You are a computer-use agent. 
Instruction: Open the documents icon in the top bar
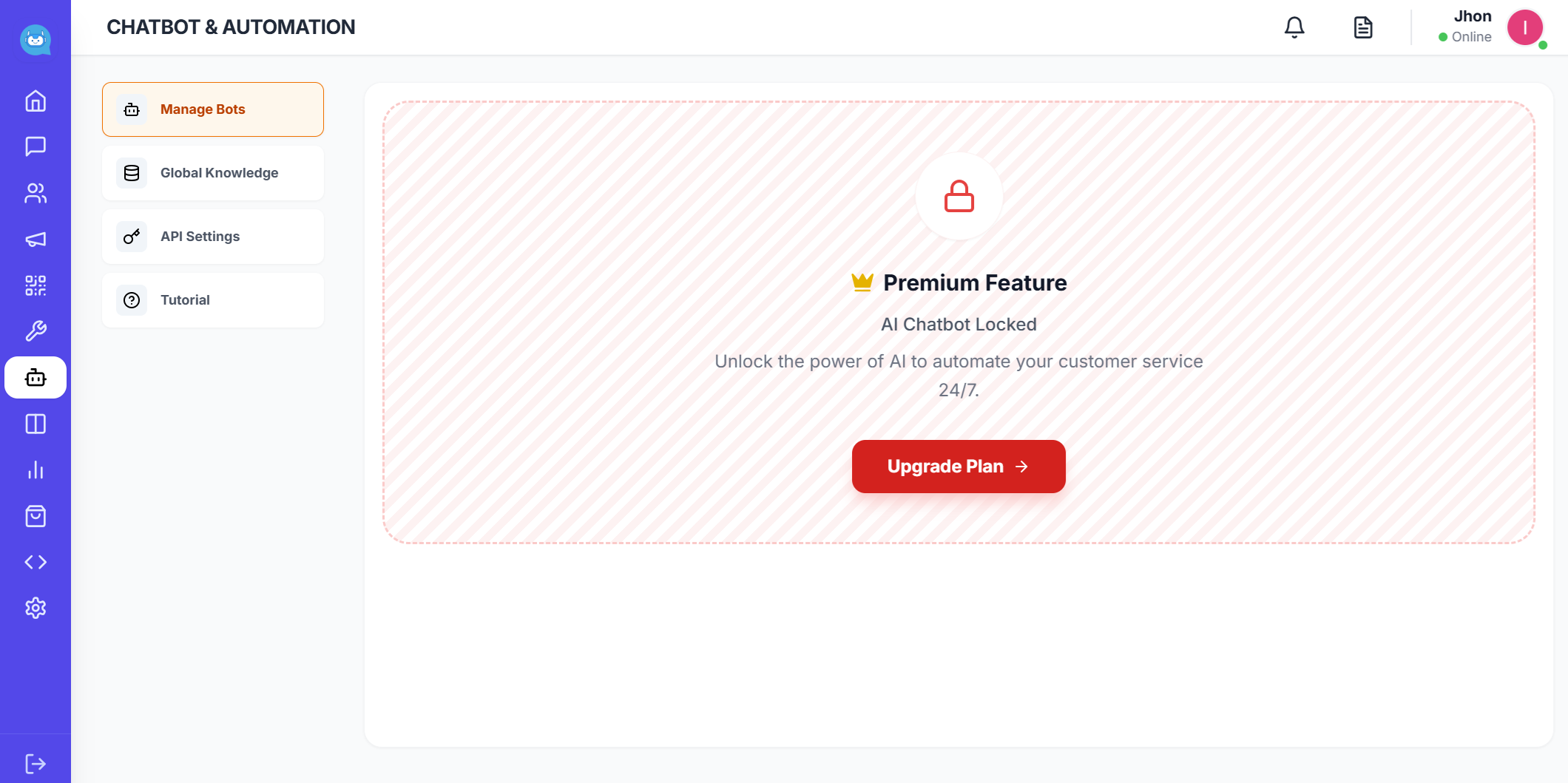tap(1363, 27)
